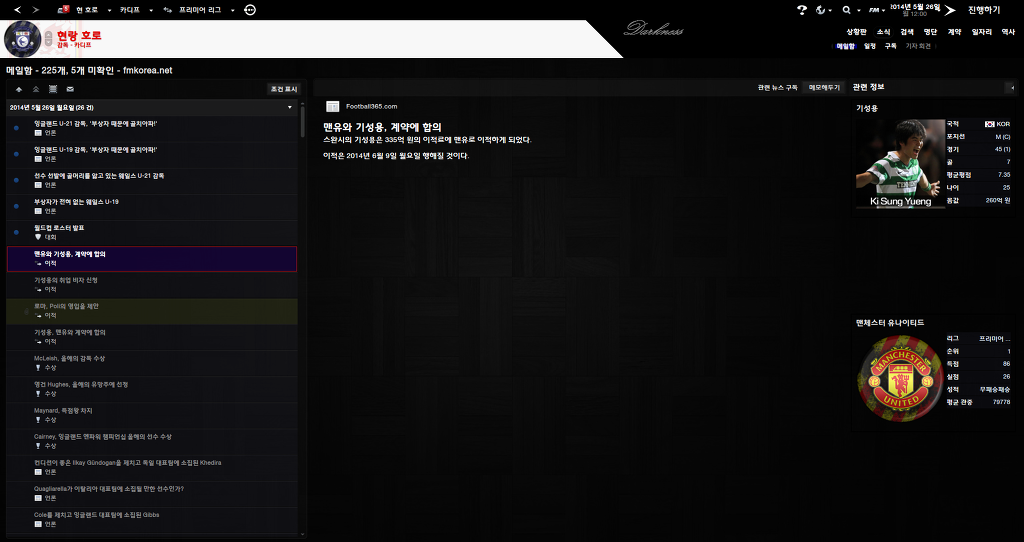
Task: Open mail 로마, Polli의 영입을 제안
Action: pyautogui.click(x=152, y=311)
